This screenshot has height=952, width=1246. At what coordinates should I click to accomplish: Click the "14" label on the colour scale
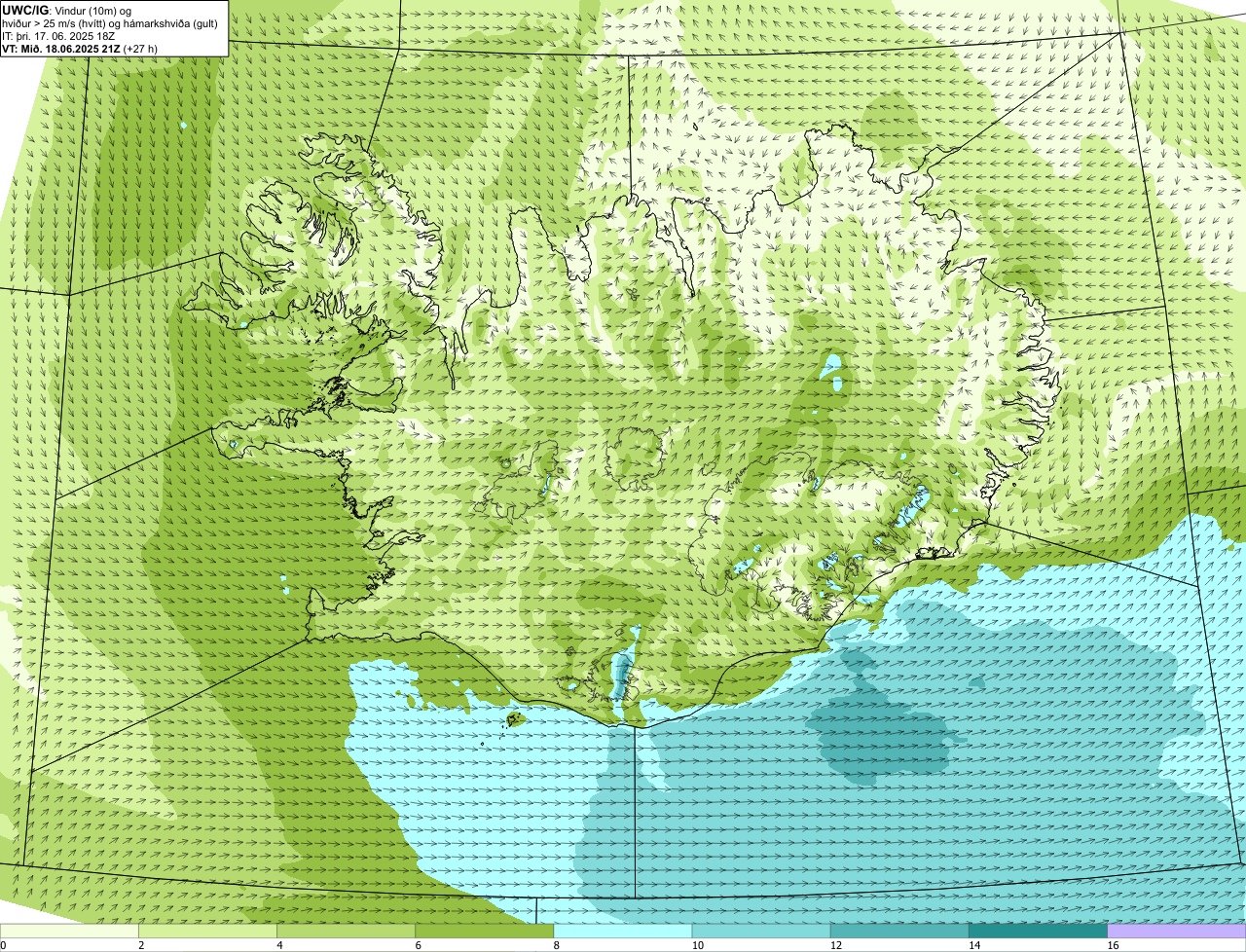click(x=974, y=945)
